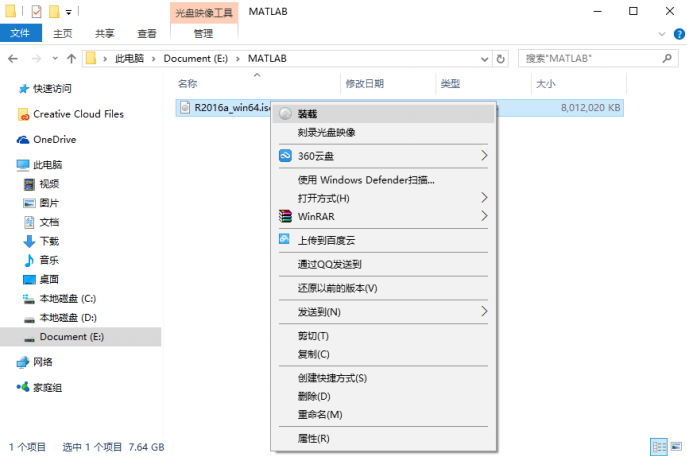Go forward with the right arrow

click(36, 59)
